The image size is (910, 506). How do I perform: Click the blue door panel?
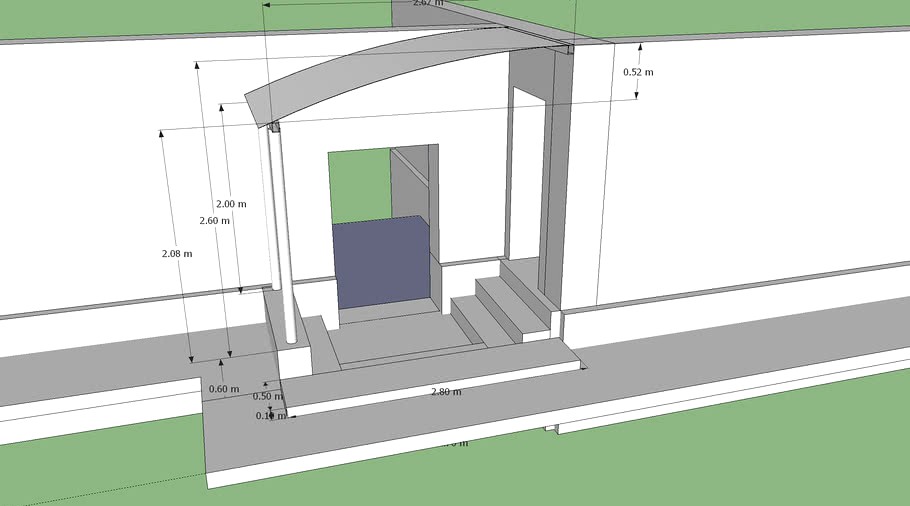[x=380, y=262]
